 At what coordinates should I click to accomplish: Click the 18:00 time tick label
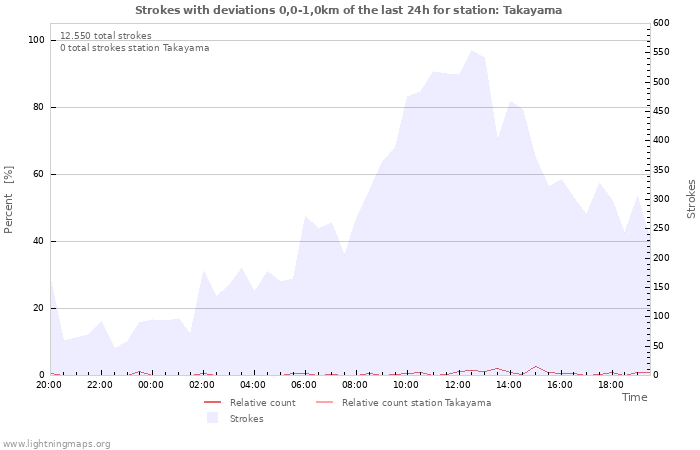point(612,384)
